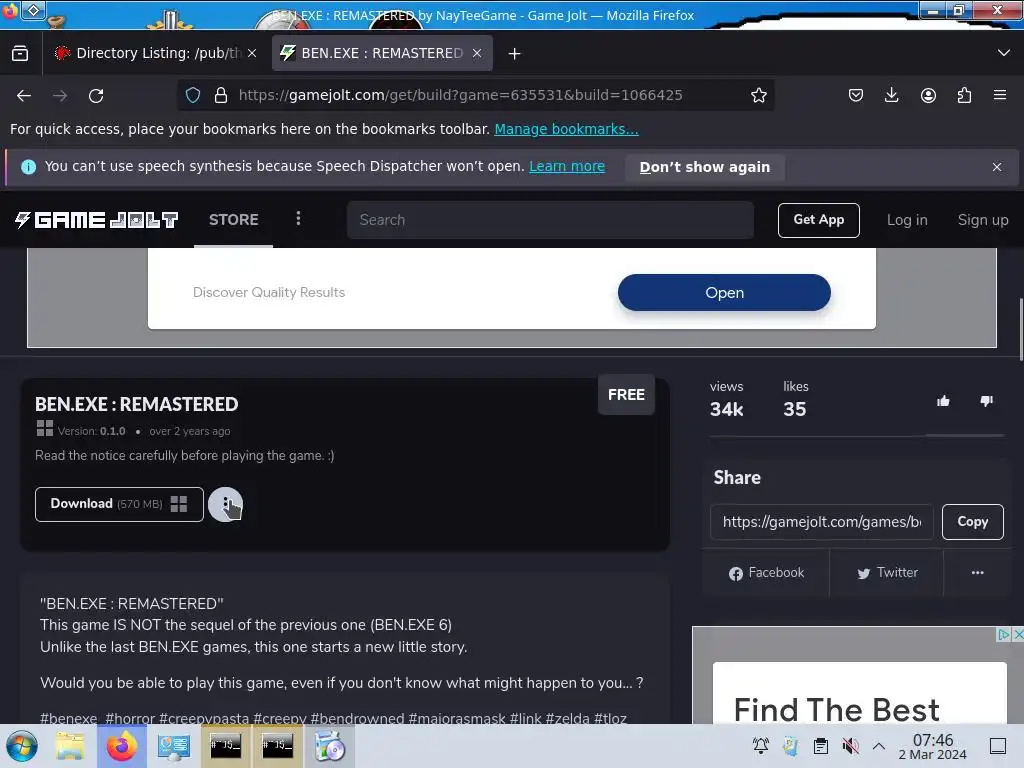Open a new tab with plus button

coord(515,54)
